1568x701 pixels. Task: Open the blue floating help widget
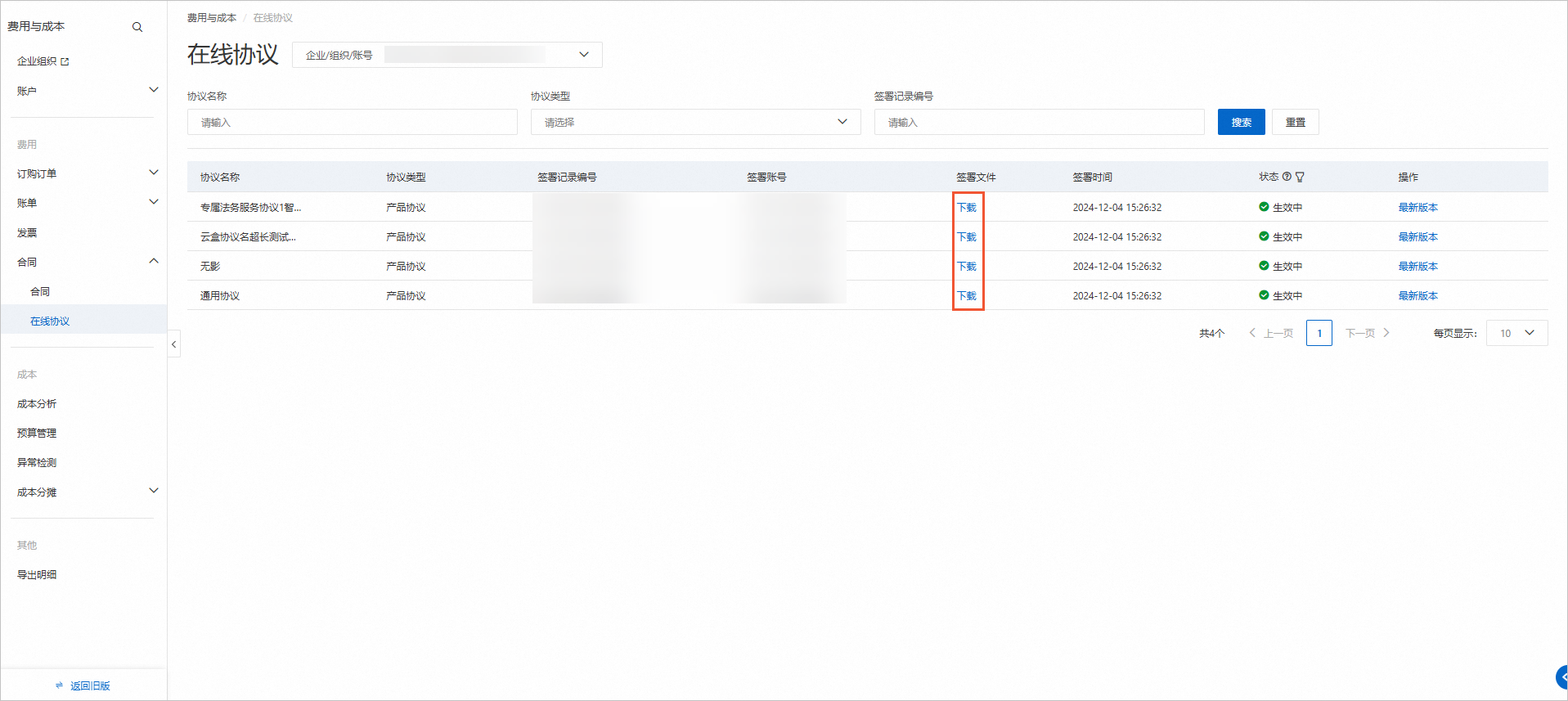[1561, 677]
